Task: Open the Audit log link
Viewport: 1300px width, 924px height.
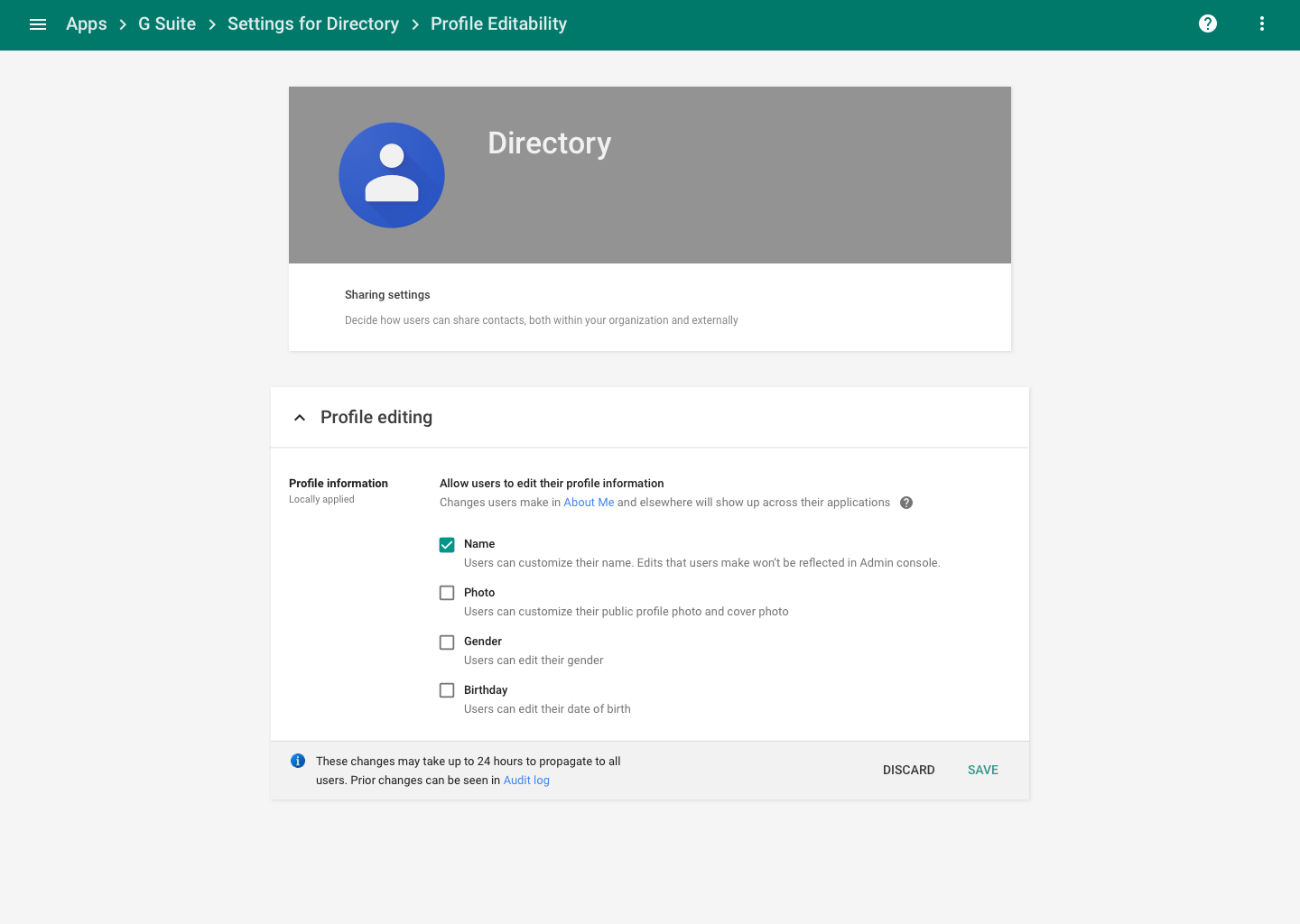Action: click(x=526, y=781)
